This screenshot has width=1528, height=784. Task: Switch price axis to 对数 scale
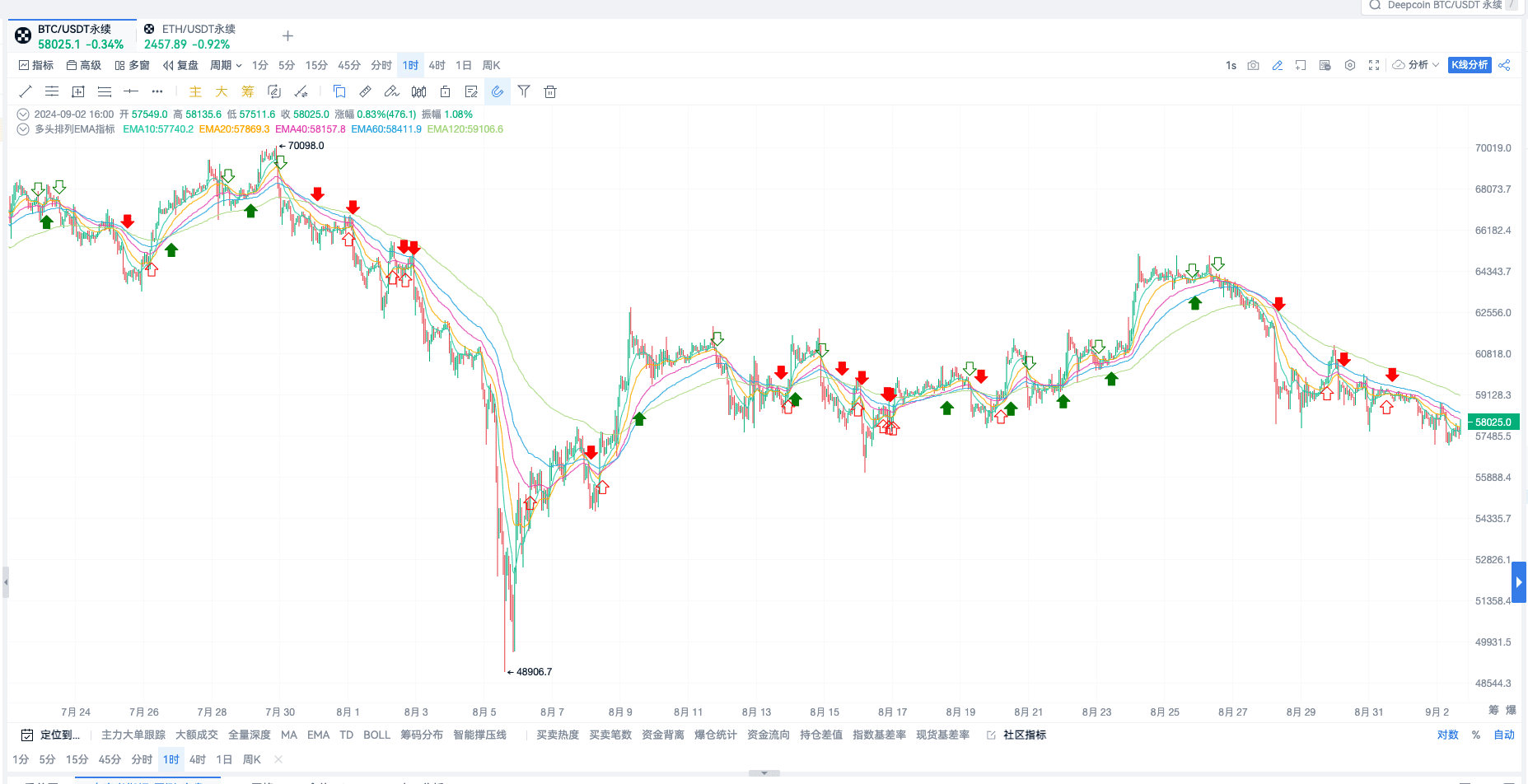point(1448,735)
